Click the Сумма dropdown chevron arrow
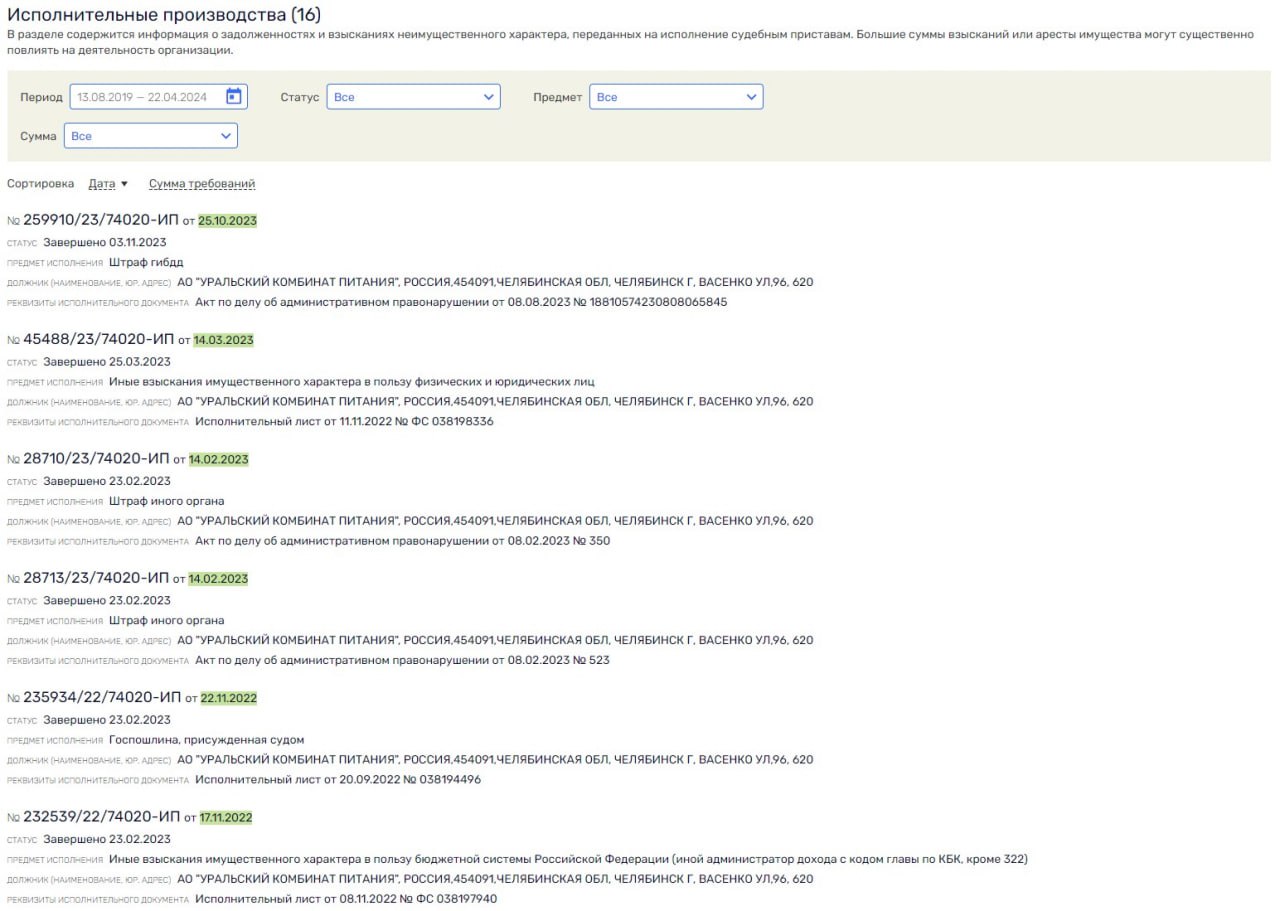This screenshot has width=1280, height=911. tap(227, 135)
